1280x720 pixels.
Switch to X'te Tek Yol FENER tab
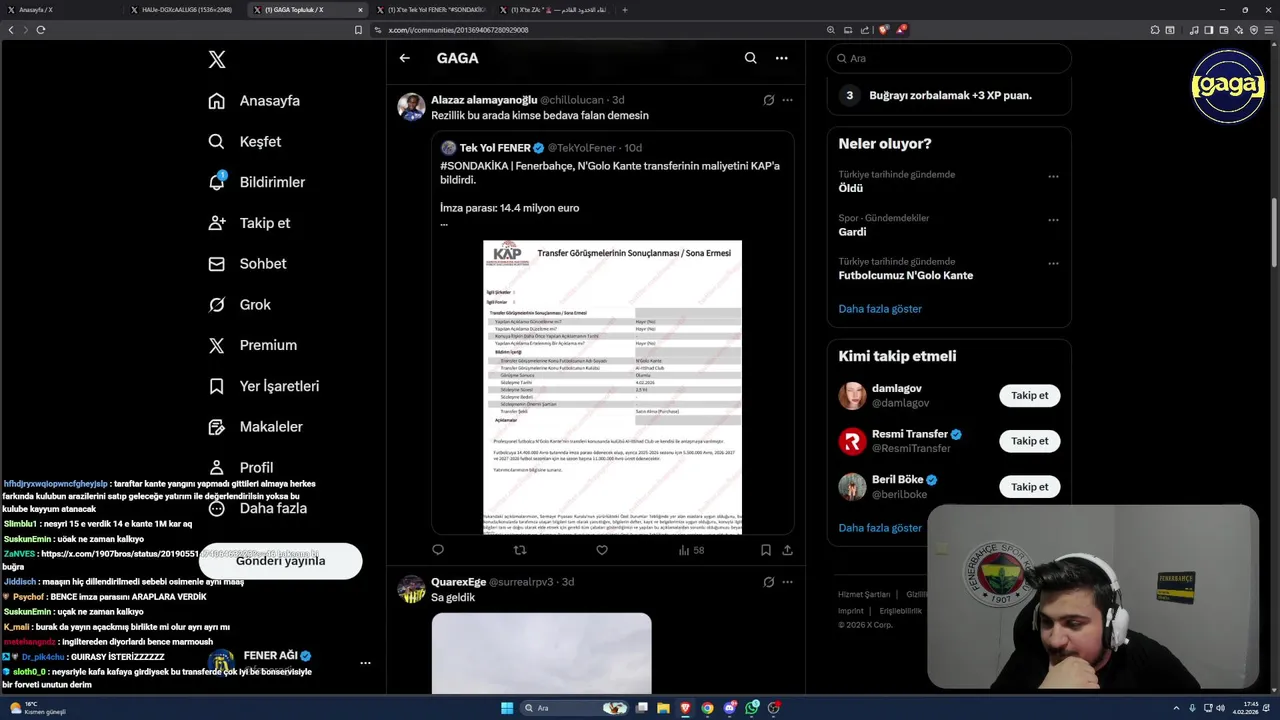[435, 10]
